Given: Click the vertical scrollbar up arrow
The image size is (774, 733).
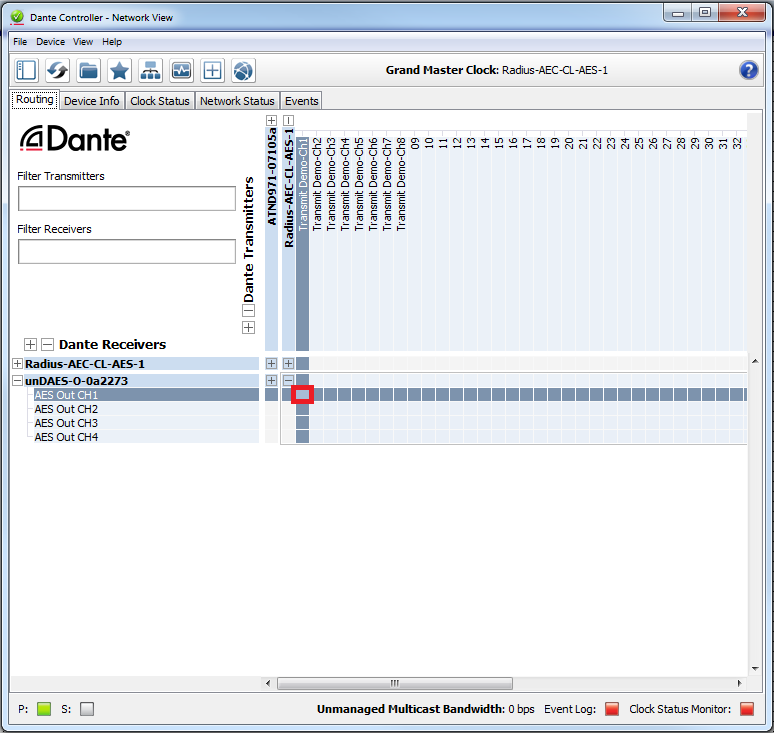Looking at the screenshot, I should (x=755, y=361).
